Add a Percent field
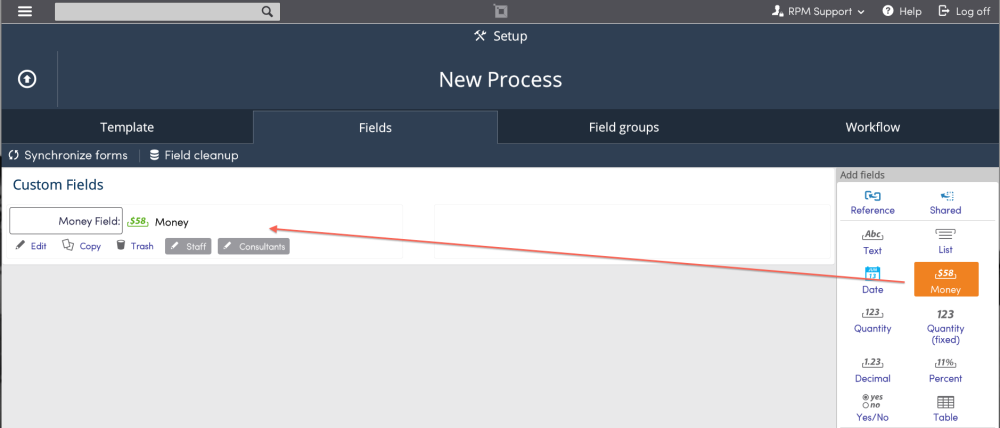The image size is (1000, 428). pos(945,371)
